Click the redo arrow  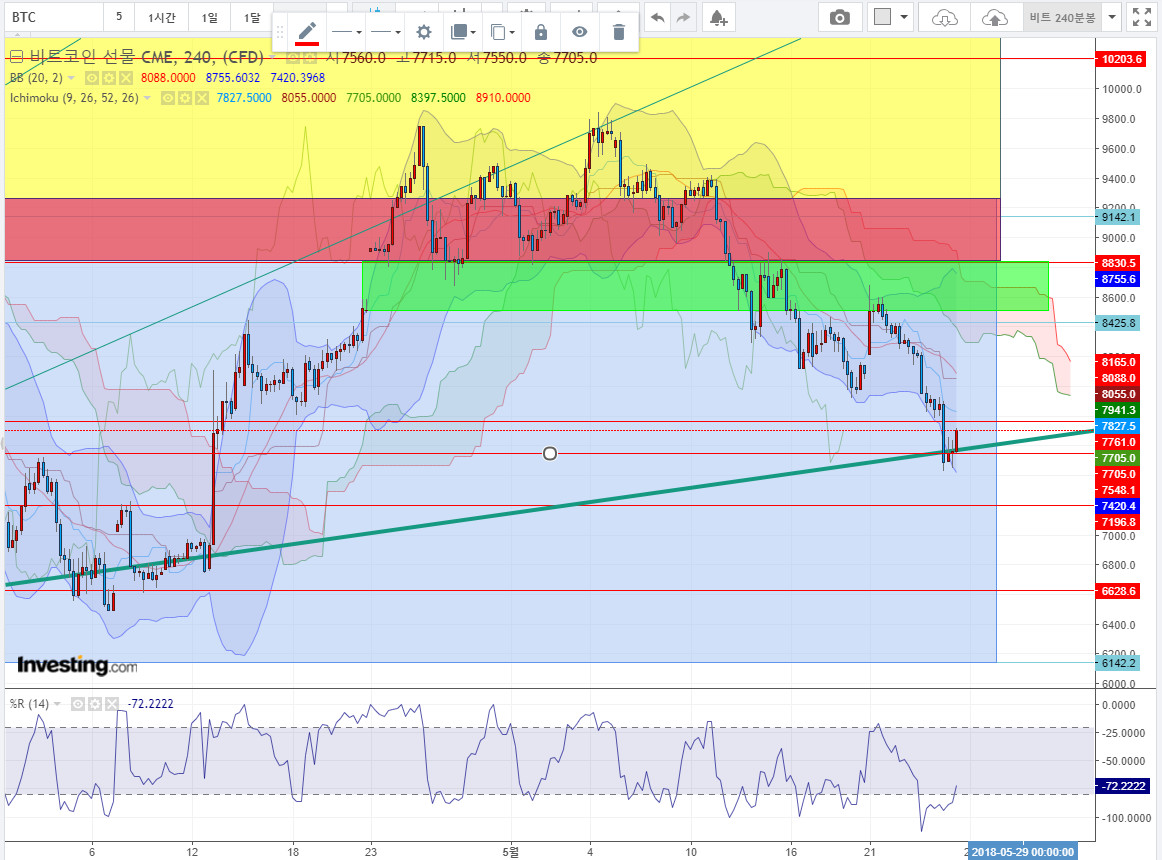pos(683,17)
